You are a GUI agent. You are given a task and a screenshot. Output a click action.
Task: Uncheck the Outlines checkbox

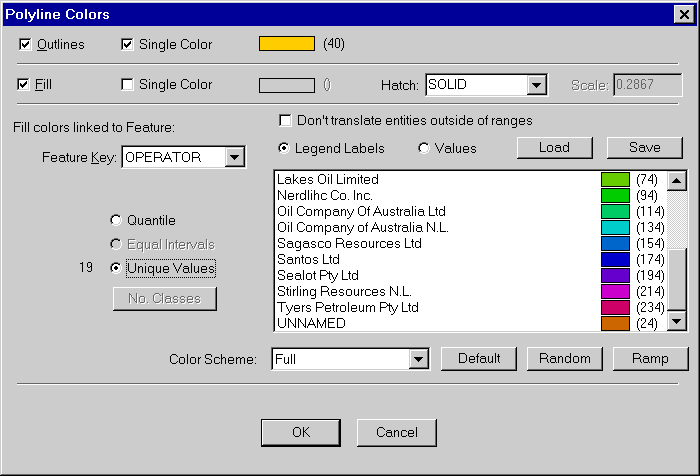point(25,44)
